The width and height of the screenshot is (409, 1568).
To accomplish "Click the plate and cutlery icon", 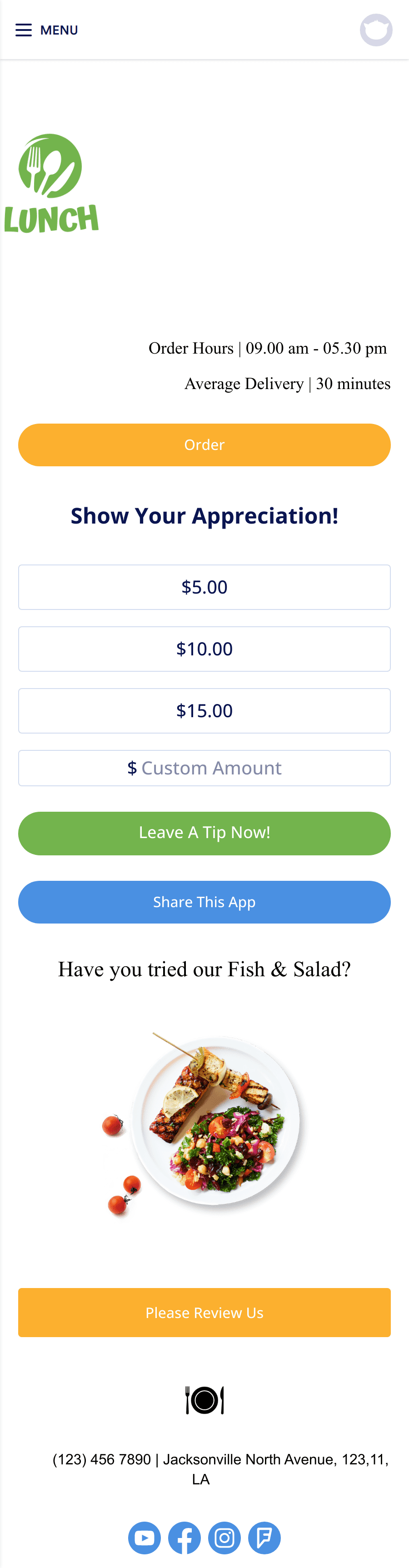I will (x=204, y=1400).
